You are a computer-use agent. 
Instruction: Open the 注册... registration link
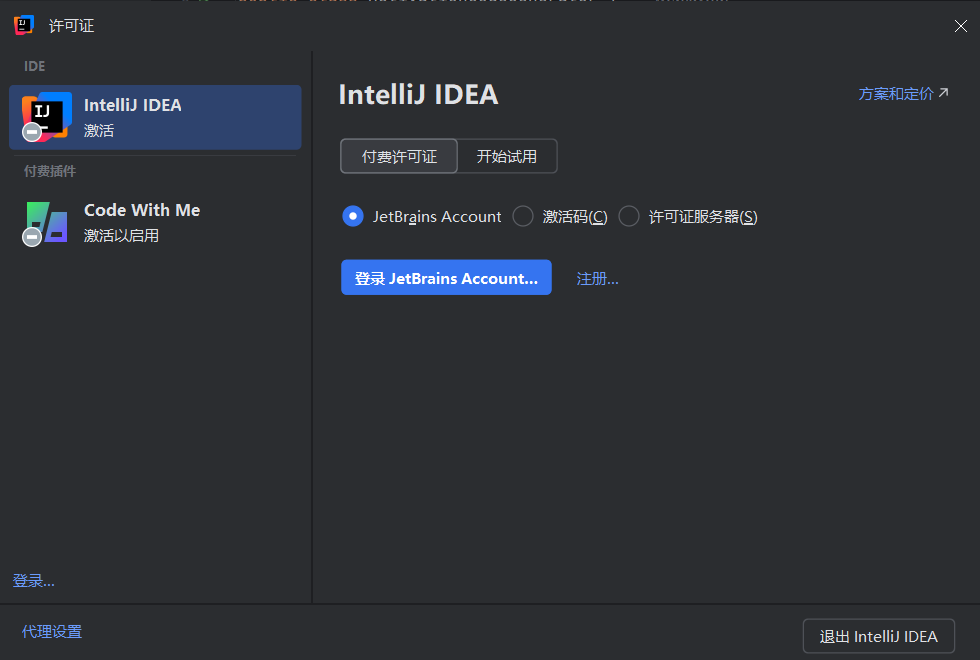coord(598,279)
